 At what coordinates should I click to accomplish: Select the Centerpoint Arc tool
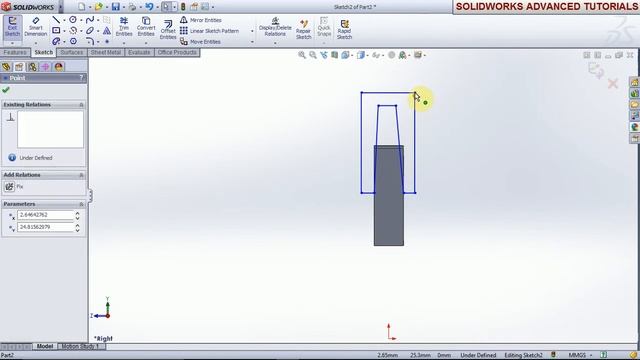pos(73,30)
